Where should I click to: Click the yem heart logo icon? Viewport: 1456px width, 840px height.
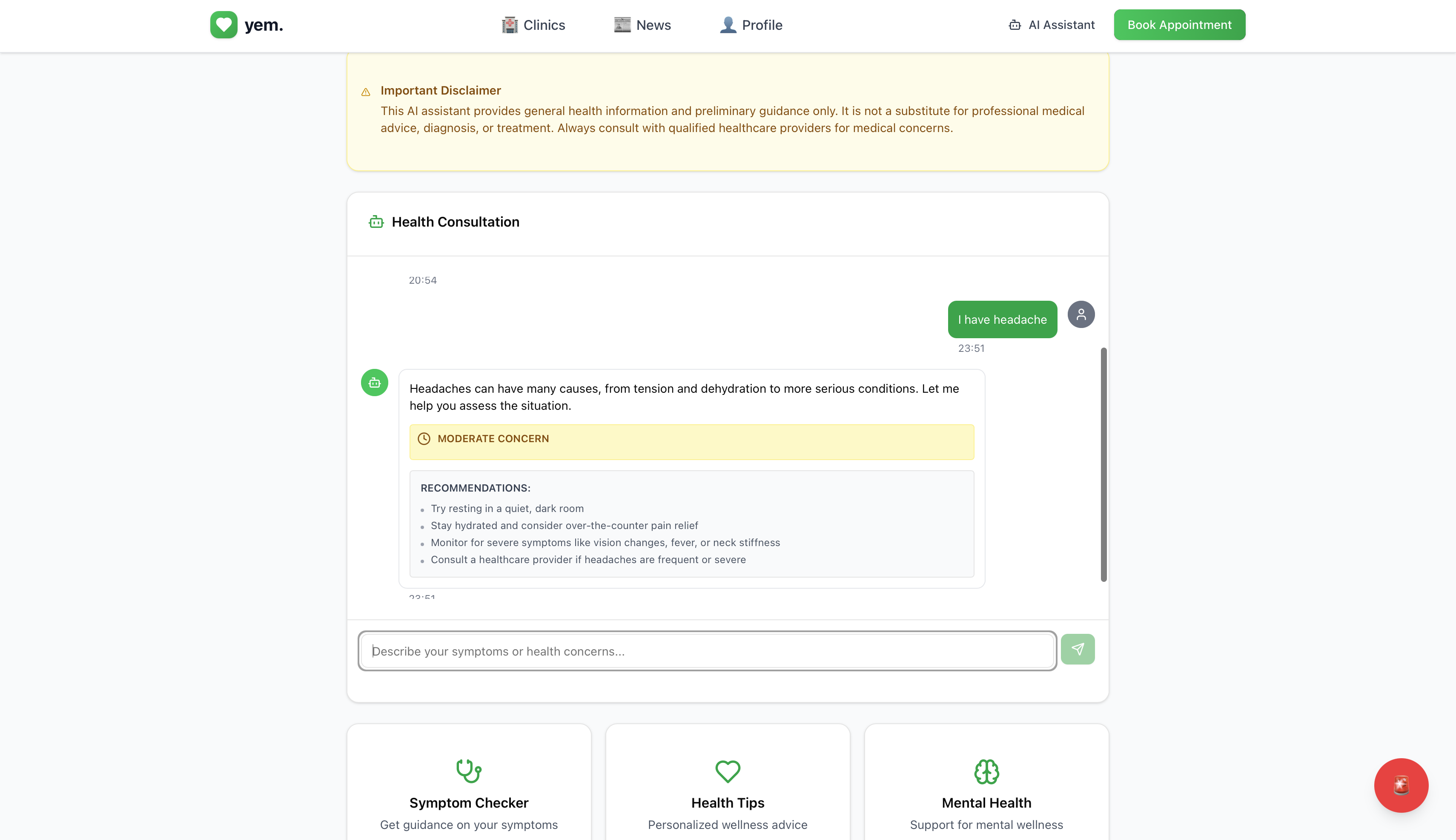click(223, 25)
